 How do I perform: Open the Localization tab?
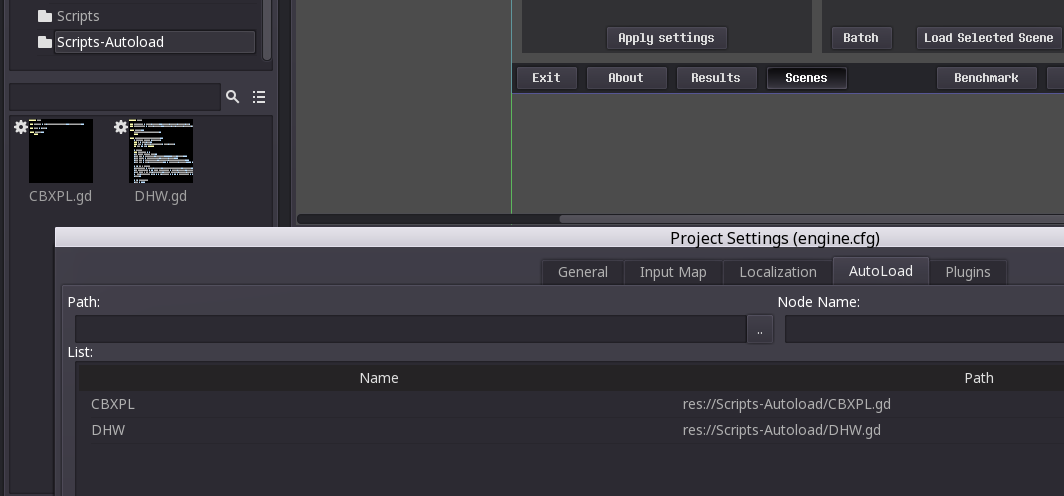click(778, 272)
